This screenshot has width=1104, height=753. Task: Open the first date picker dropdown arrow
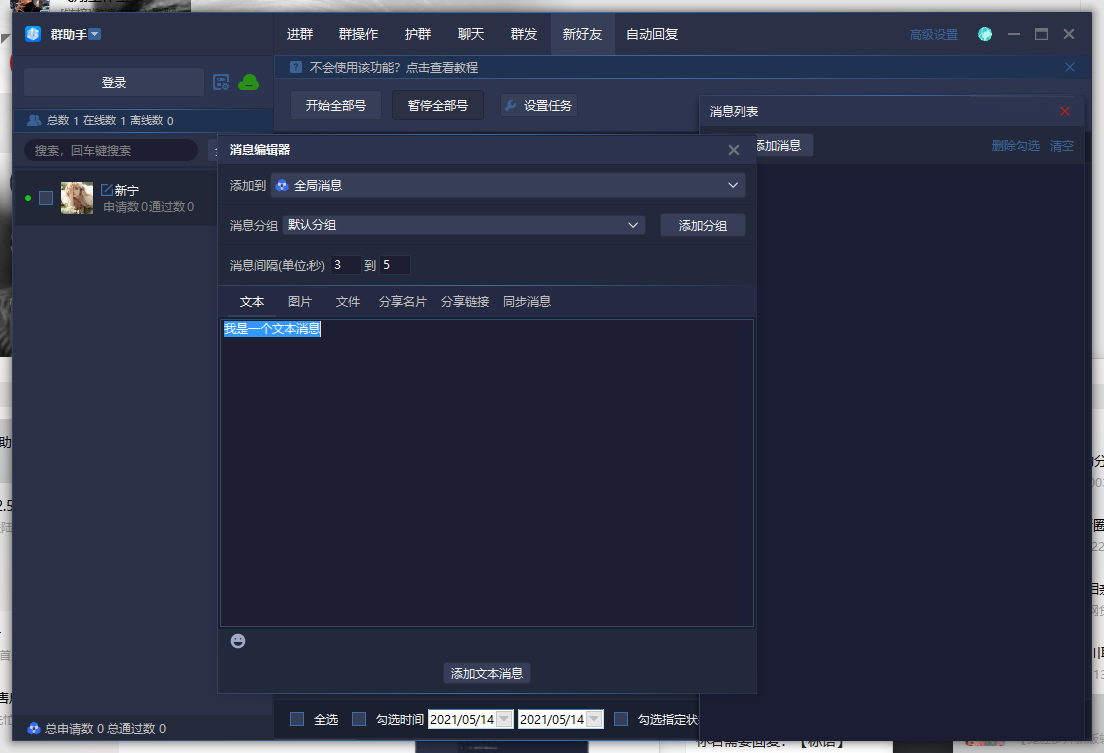click(504, 719)
